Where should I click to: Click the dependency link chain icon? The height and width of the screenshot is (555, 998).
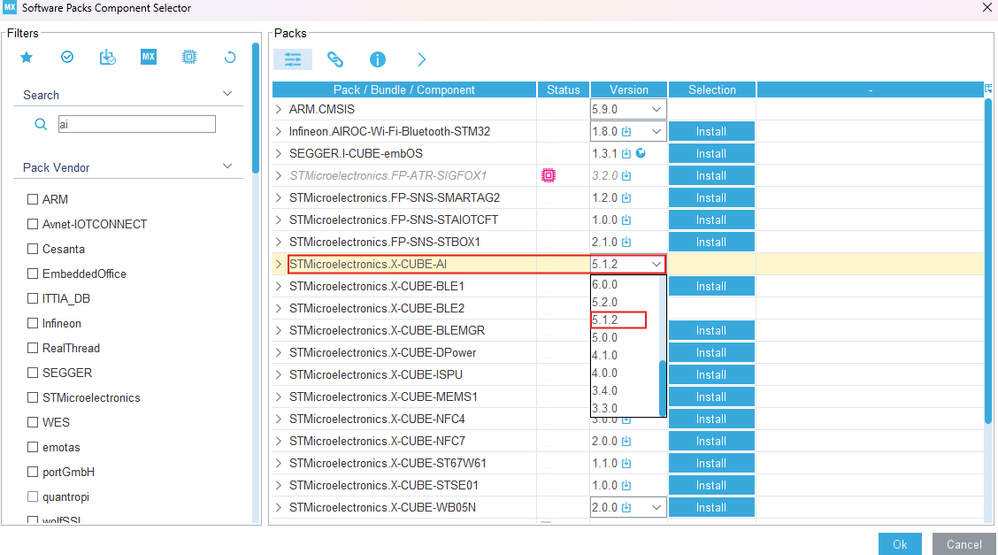(x=335, y=59)
